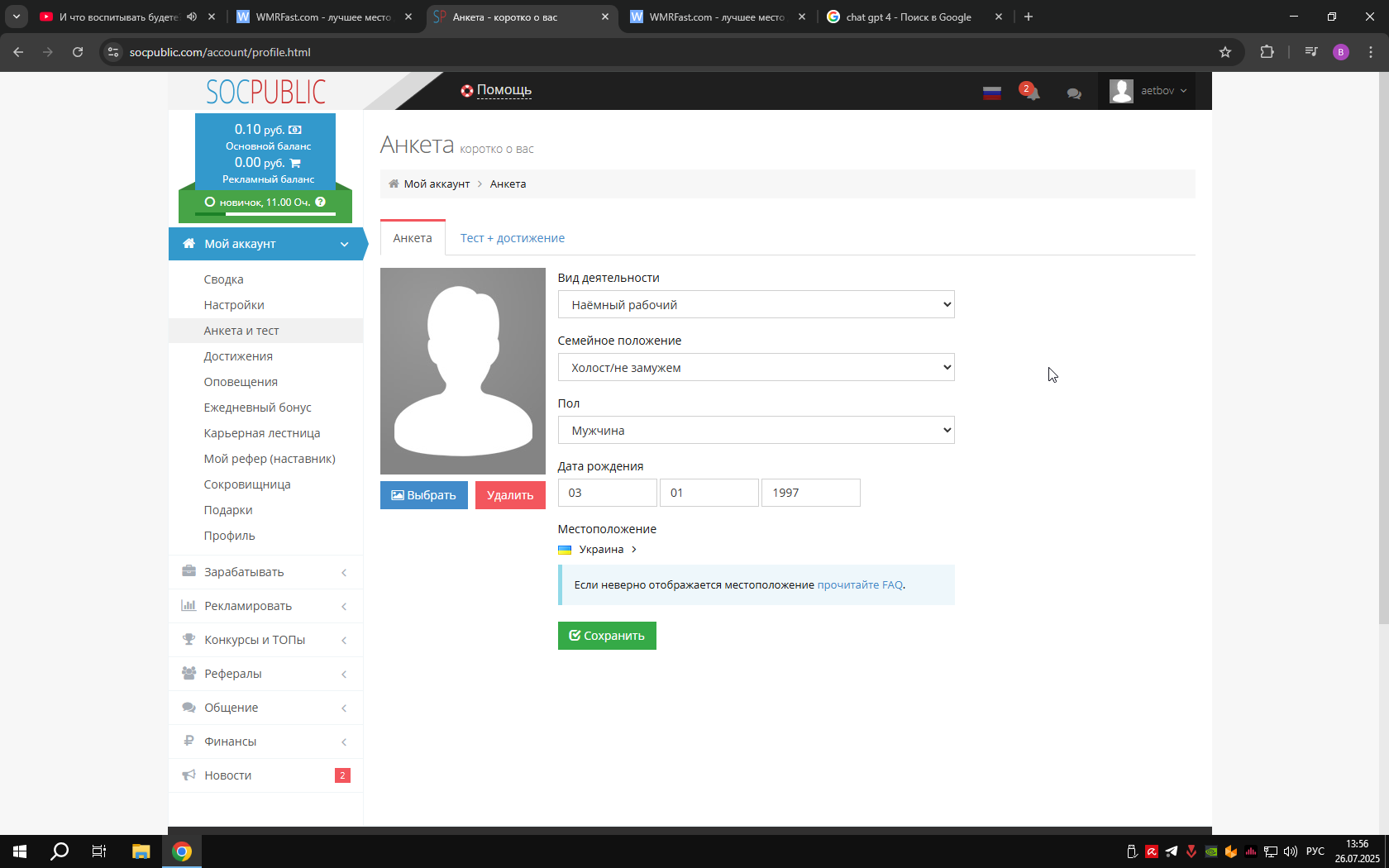Open the Пол dropdown

click(756, 430)
